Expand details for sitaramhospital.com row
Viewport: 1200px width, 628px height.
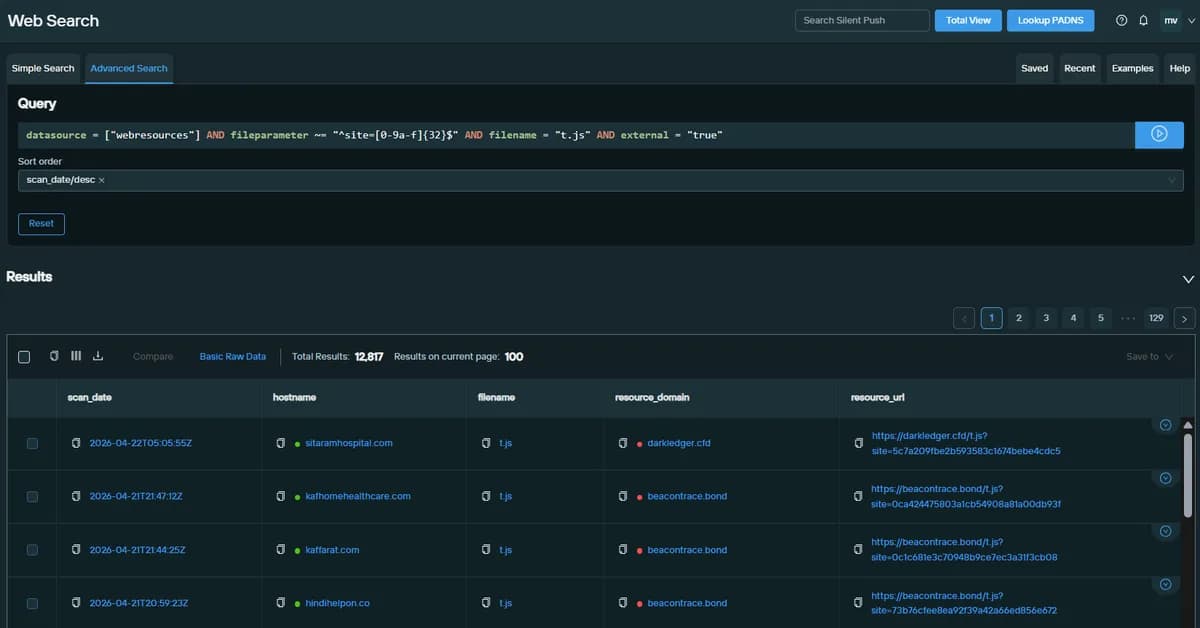tap(1165, 425)
